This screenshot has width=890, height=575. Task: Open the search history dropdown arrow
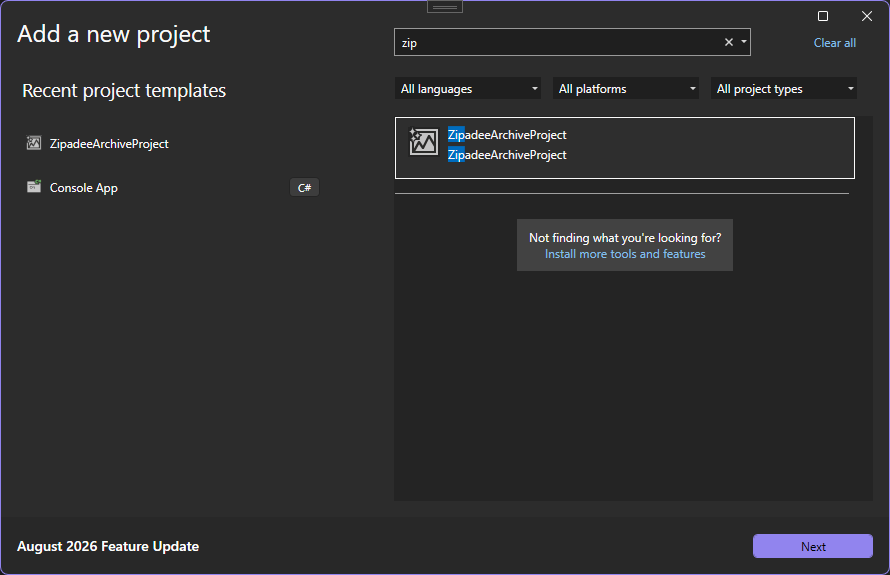point(744,42)
